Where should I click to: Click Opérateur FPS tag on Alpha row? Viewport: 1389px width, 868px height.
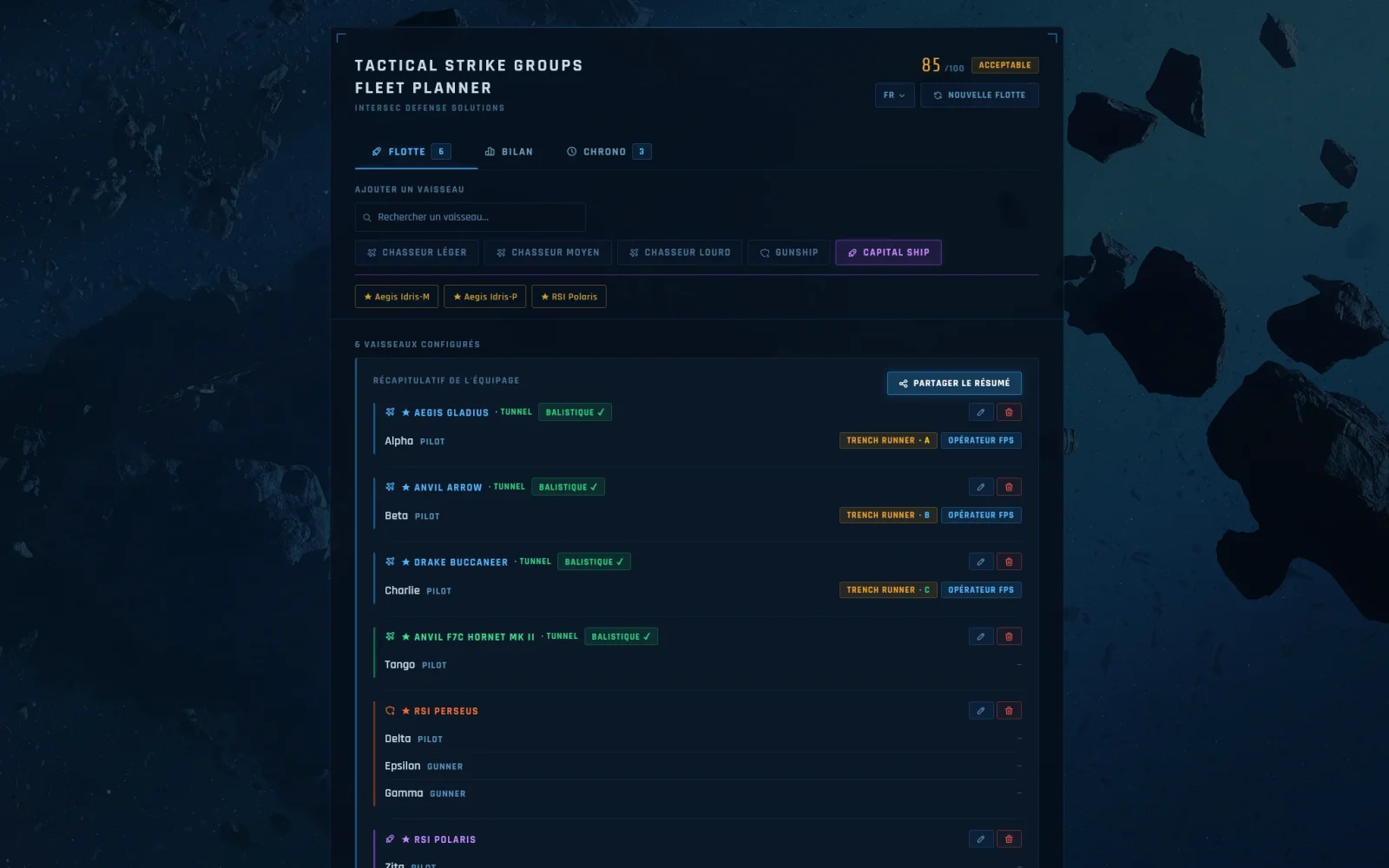[x=981, y=440]
